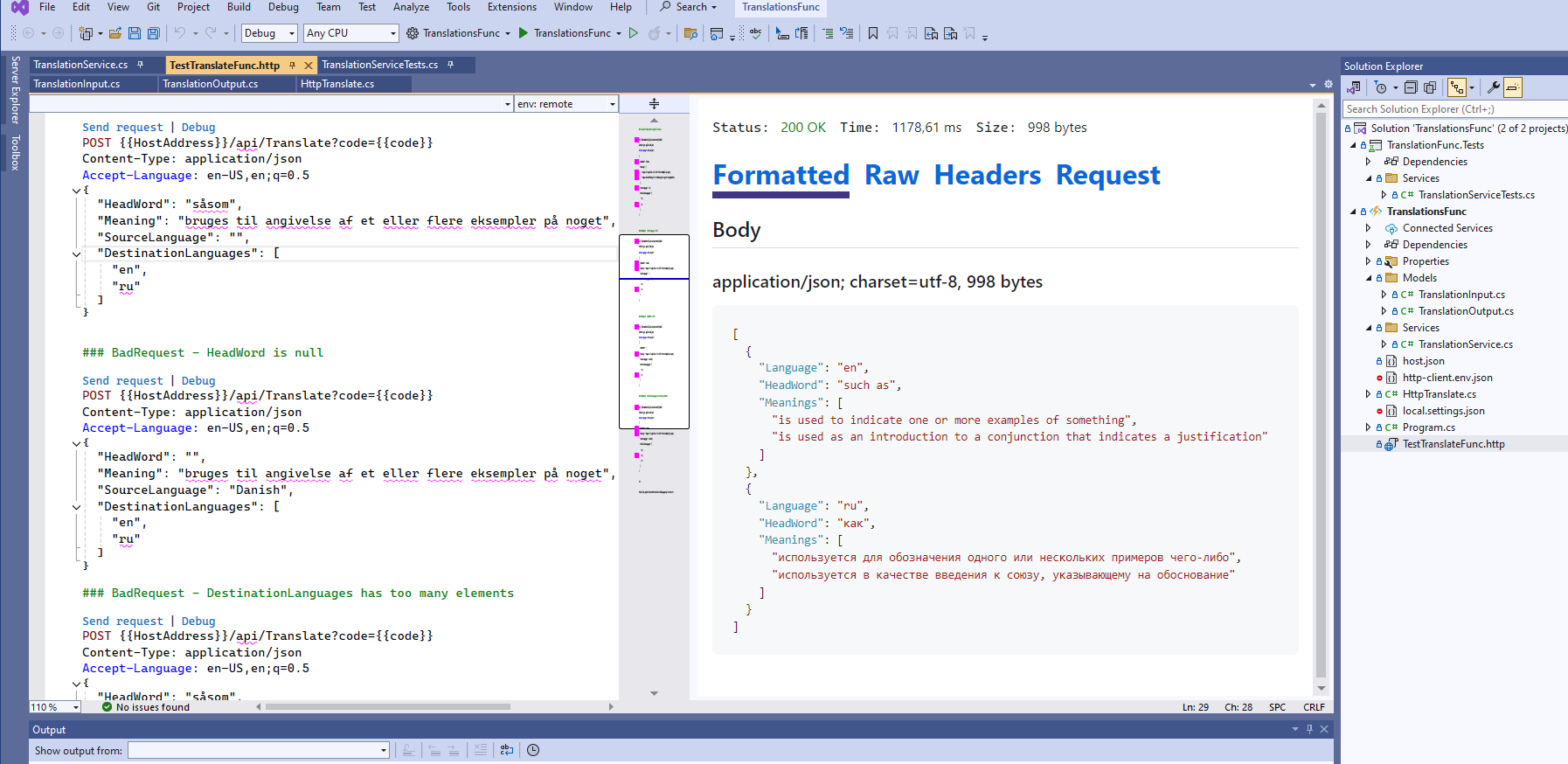Click the Save All toolbar icon
This screenshot has height=764, width=1568.
coord(154,33)
